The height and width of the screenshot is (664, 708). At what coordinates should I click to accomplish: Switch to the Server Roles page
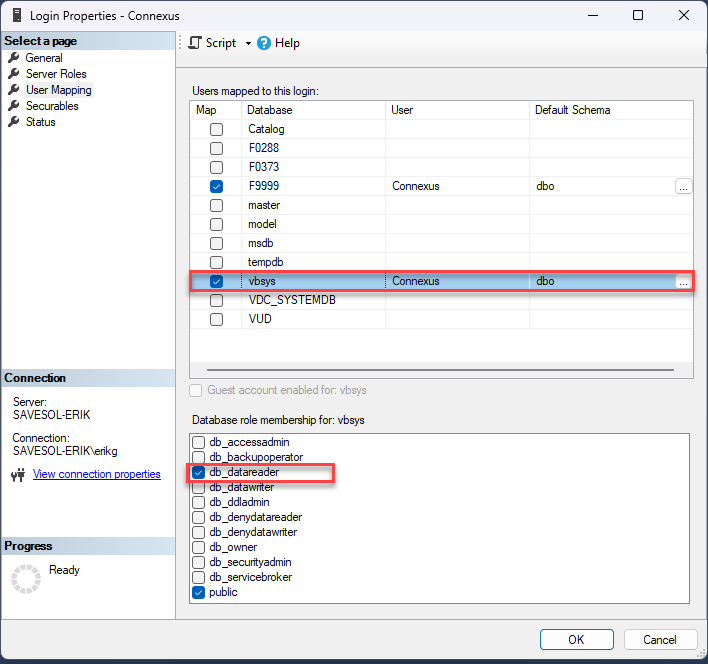pyautogui.click(x=56, y=74)
